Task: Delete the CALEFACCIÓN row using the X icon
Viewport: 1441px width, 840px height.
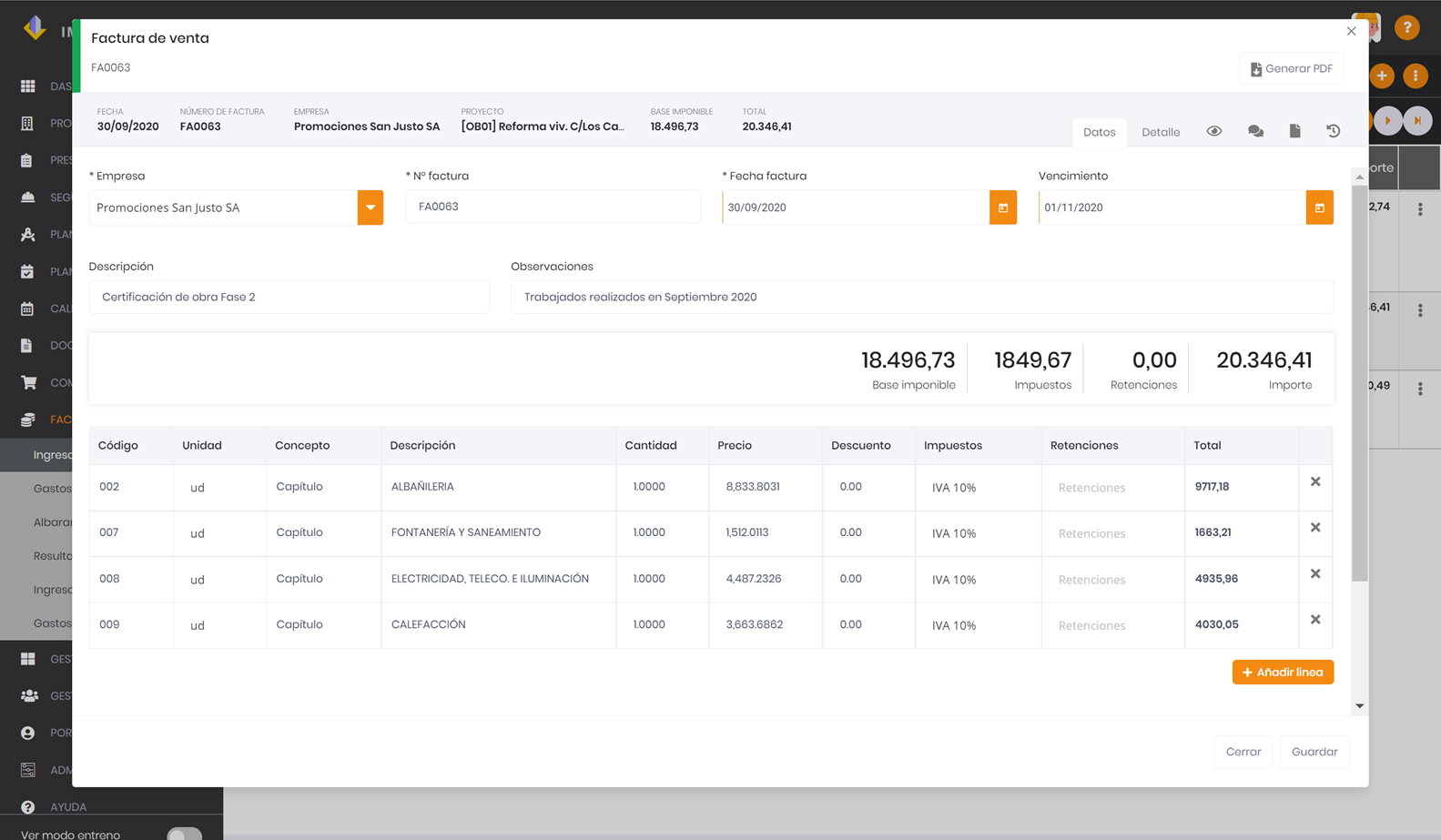Action: [1315, 620]
